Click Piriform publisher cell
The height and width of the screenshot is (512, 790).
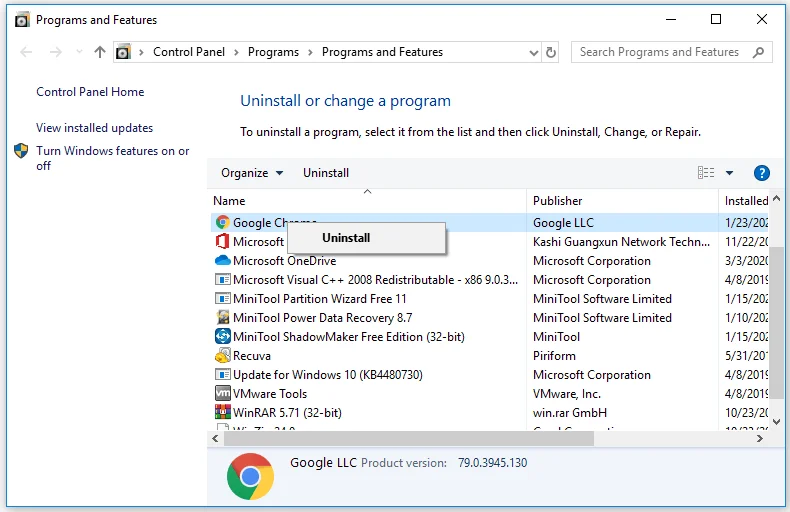[x=554, y=356]
